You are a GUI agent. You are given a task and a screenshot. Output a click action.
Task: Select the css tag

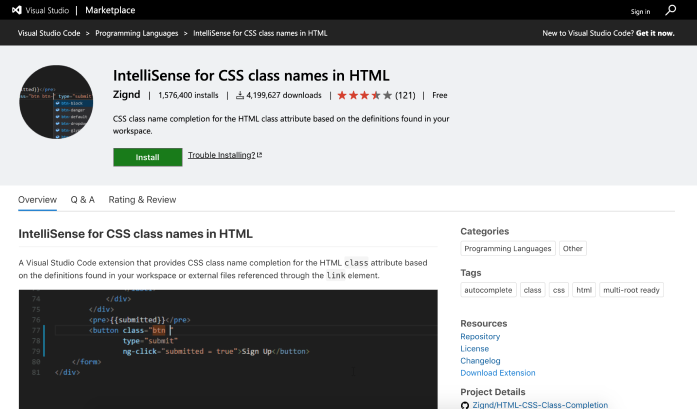coord(559,290)
